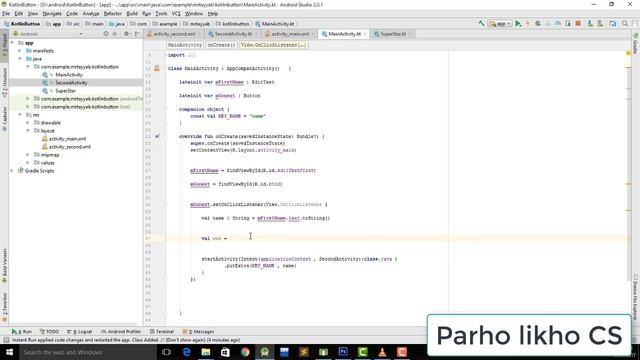
Task: Attach debugger to Android process icon
Action: 568,24
